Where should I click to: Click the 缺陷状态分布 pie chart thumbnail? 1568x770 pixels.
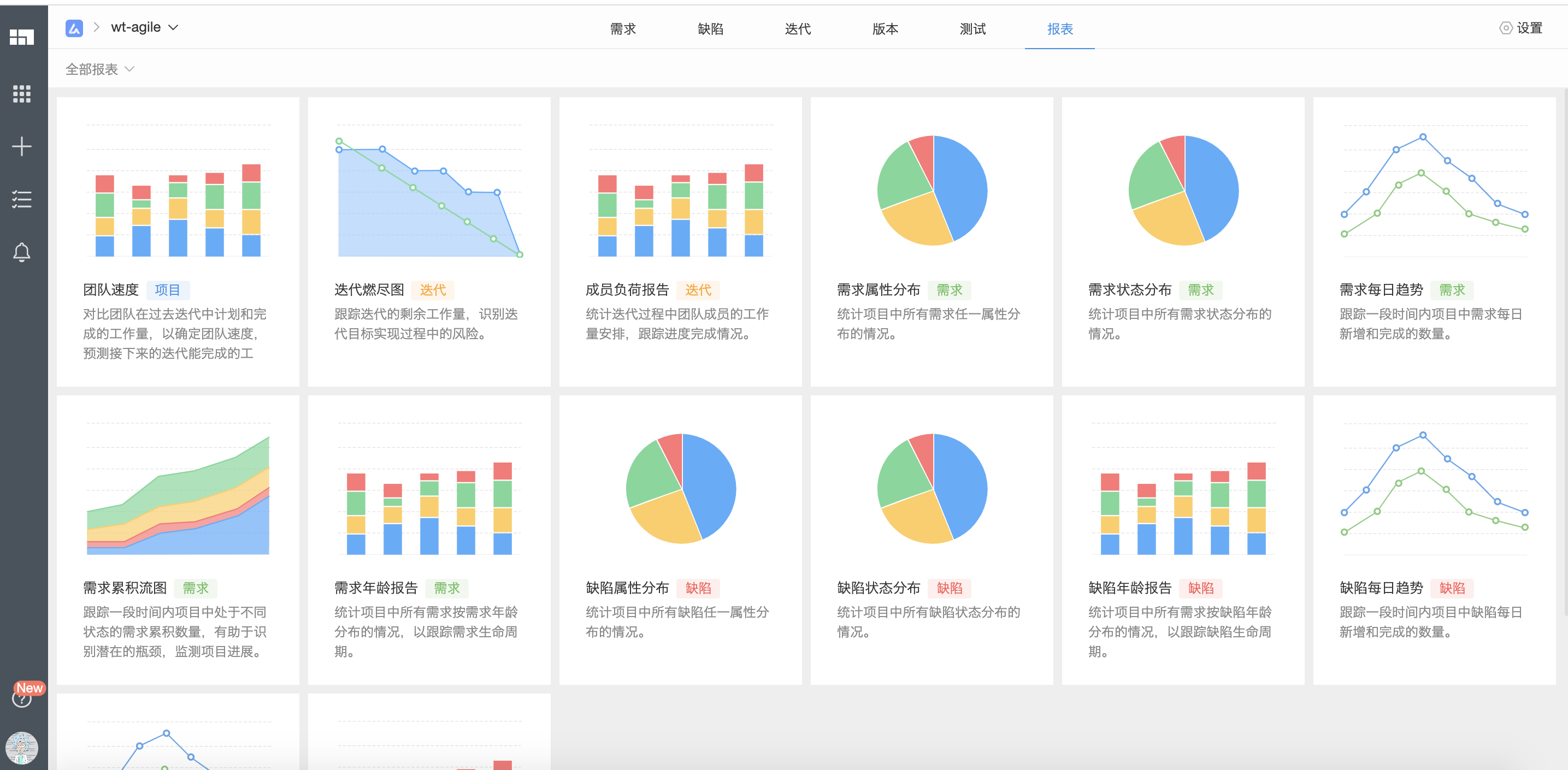[933, 488]
